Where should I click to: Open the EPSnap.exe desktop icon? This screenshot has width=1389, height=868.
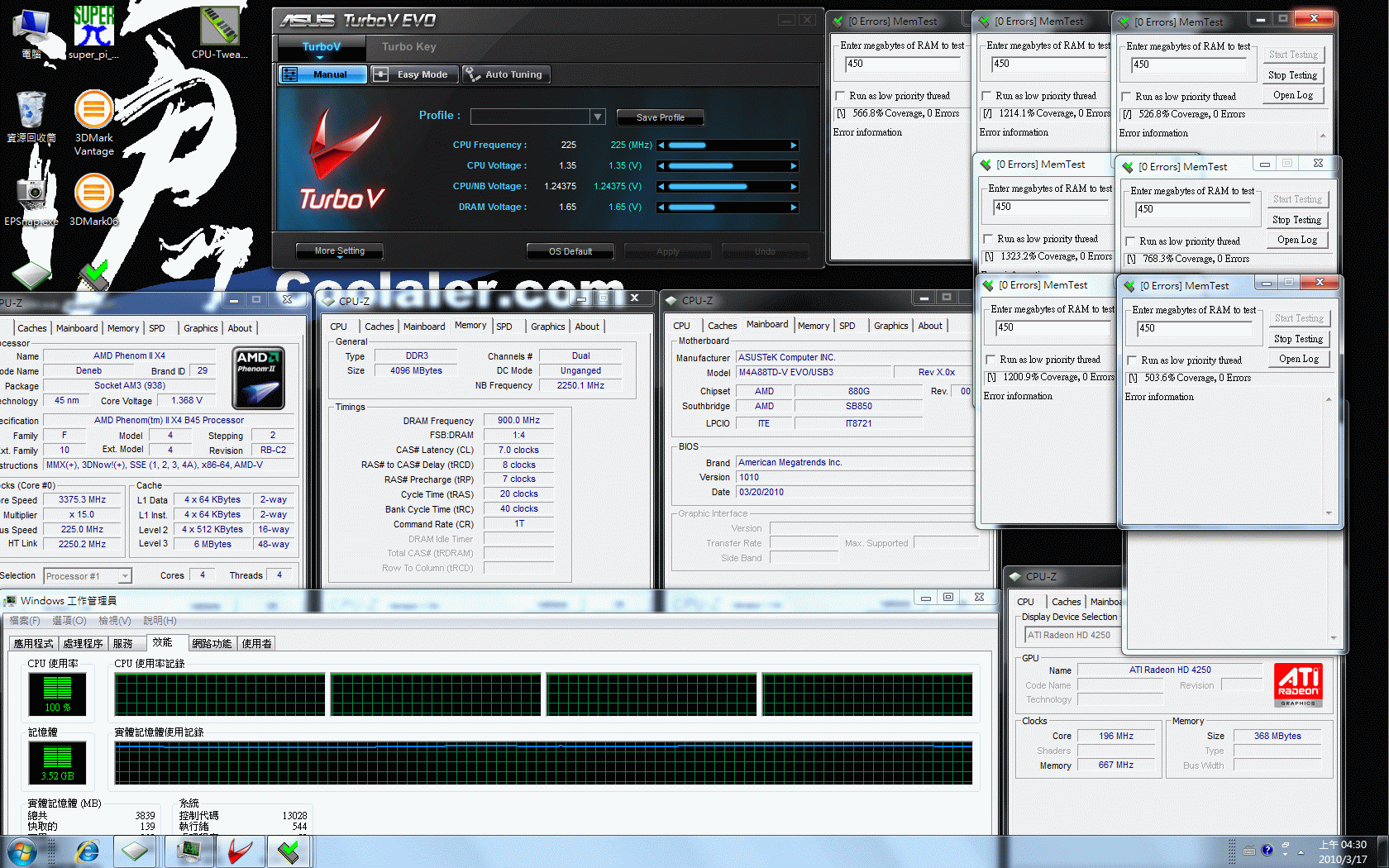[x=31, y=200]
